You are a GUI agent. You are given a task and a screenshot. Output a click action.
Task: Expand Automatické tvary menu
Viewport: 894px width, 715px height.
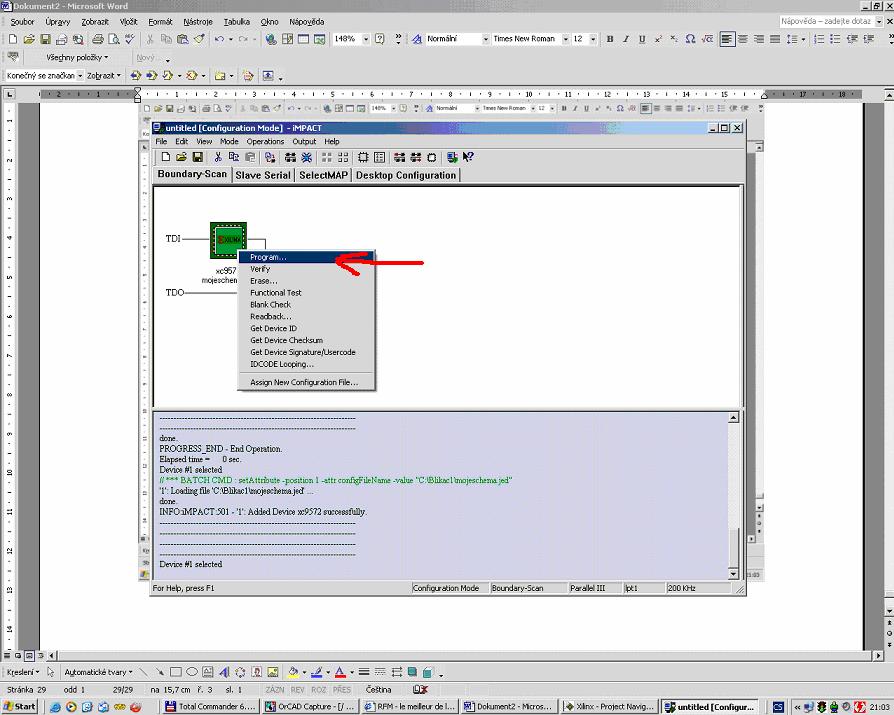[98, 672]
